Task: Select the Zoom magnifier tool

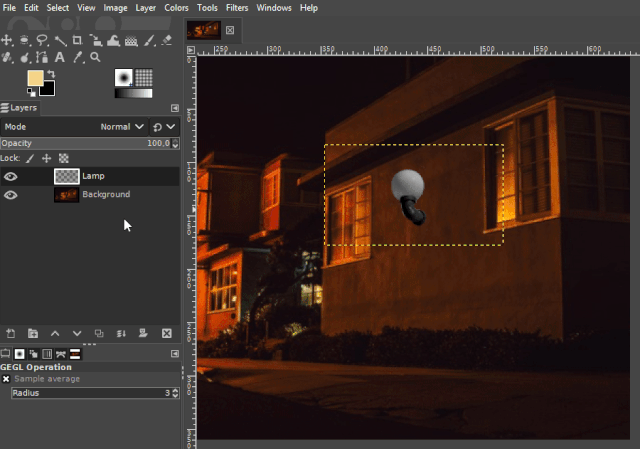Action: (95, 57)
